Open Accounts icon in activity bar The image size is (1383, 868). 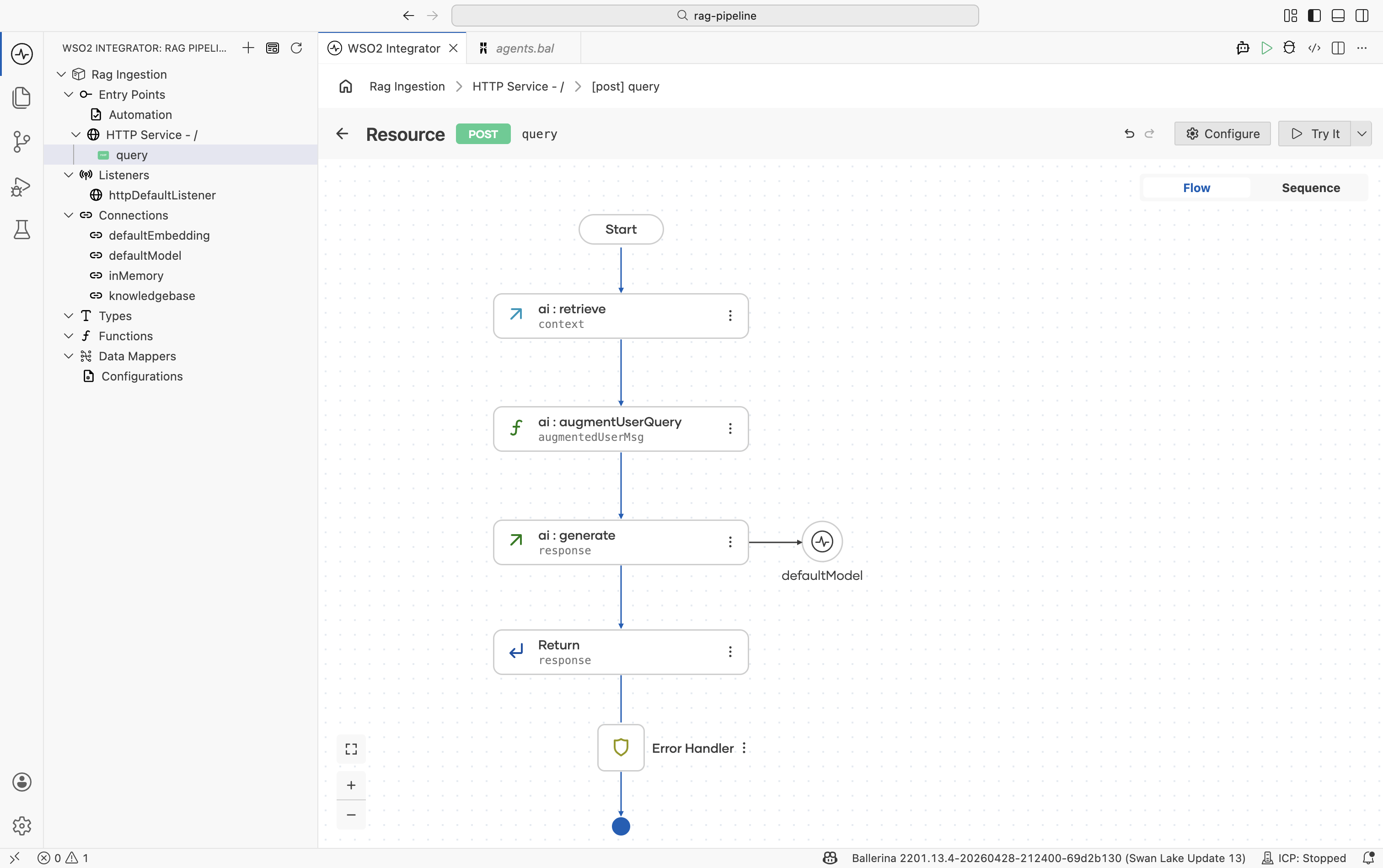point(22,782)
